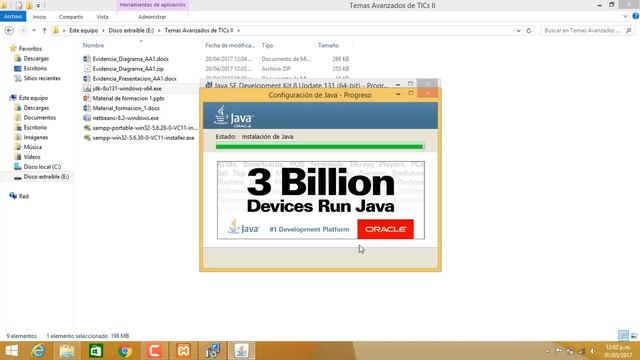This screenshot has width=640, height=360.
Task: Open the Administrar tab
Action: [152, 17]
